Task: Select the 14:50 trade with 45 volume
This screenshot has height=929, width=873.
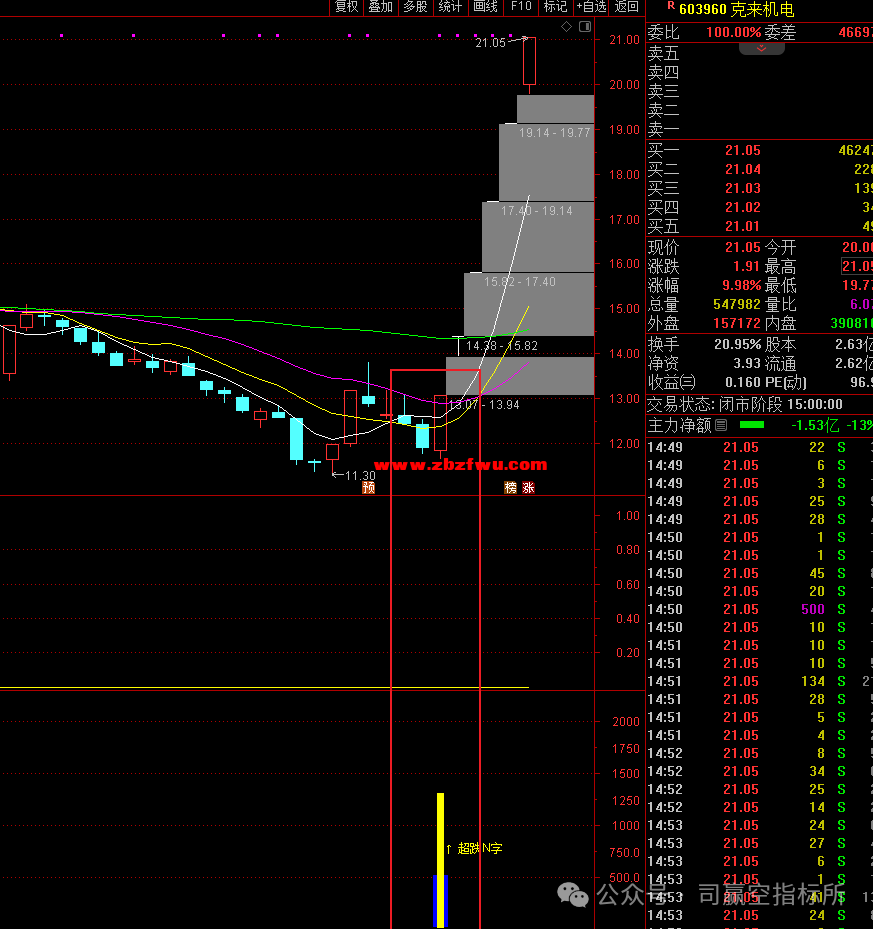Action: (x=759, y=574)
